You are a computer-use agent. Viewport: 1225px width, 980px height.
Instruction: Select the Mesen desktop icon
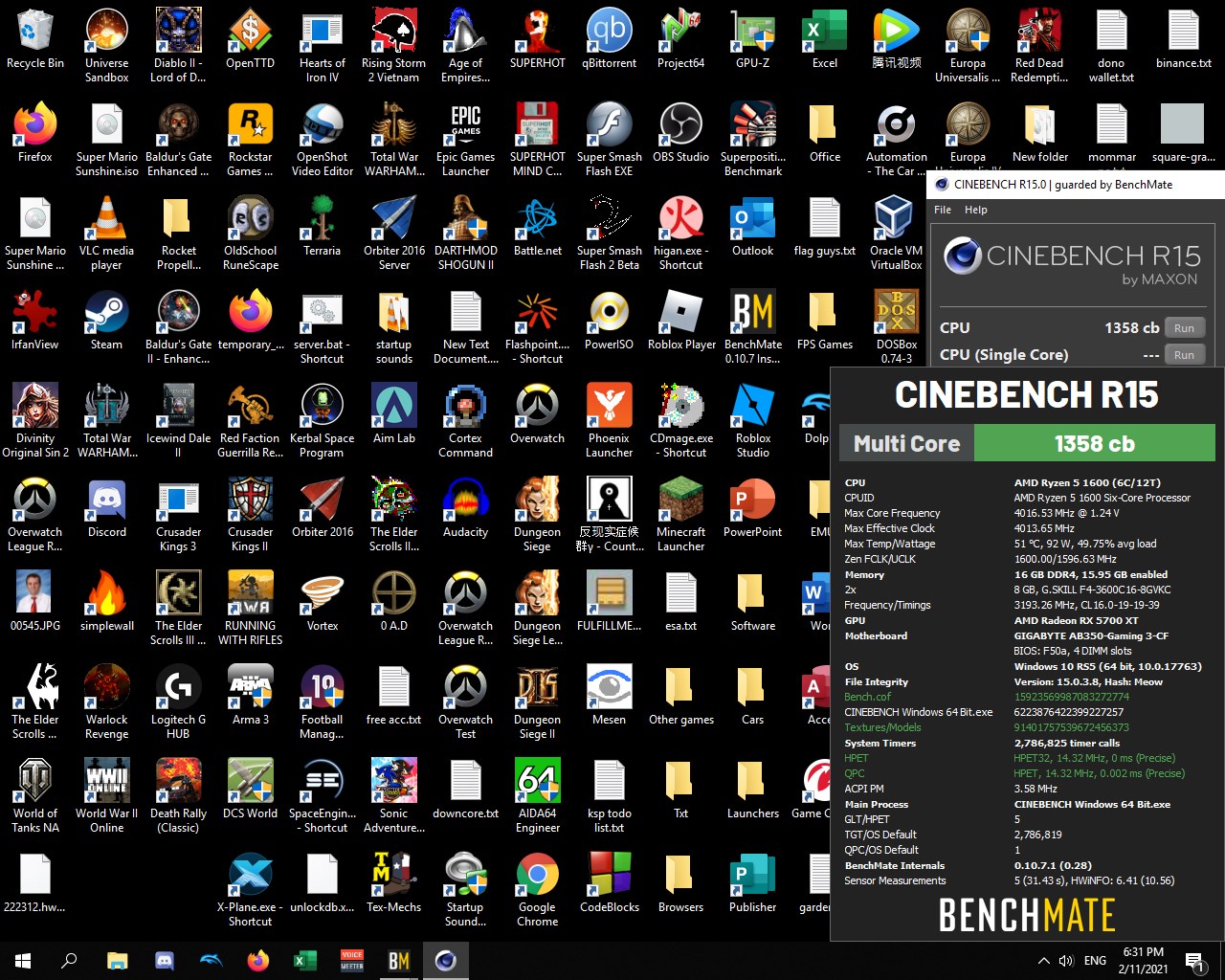(x=610, y=697)
